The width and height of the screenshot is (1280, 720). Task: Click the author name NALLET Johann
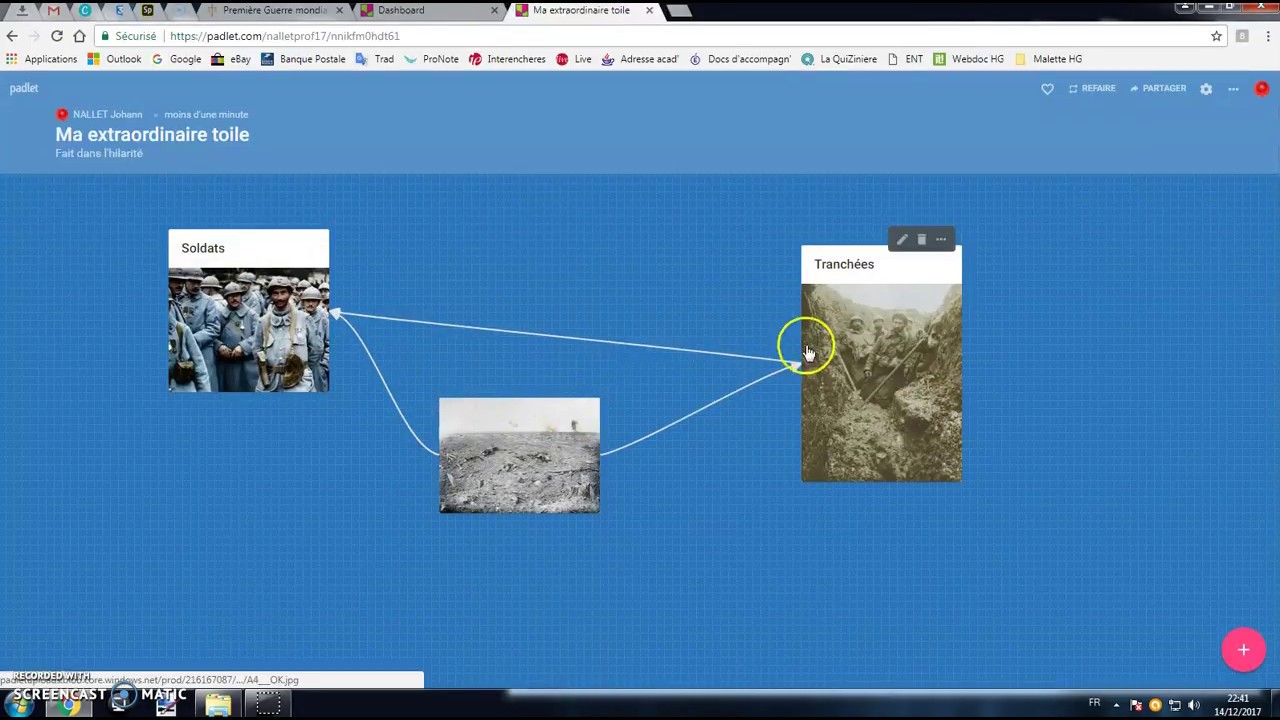[107, 114]
